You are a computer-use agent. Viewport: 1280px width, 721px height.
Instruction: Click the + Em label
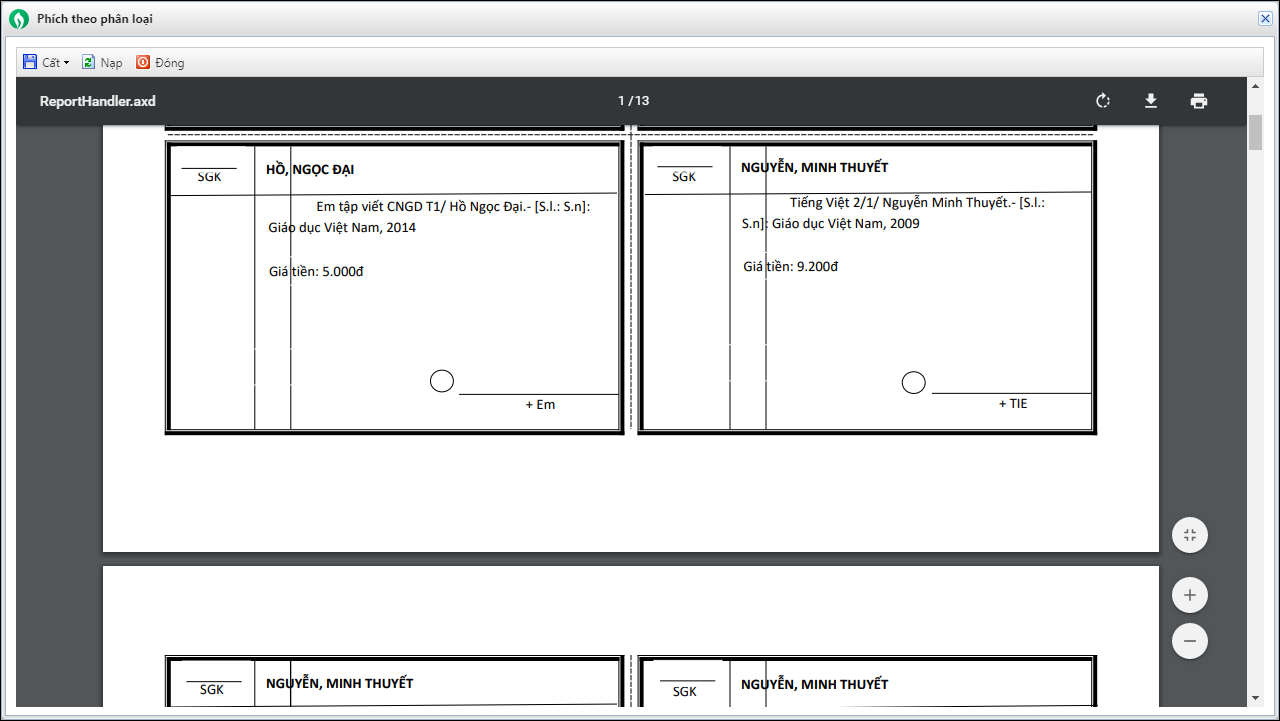(540, 405)
